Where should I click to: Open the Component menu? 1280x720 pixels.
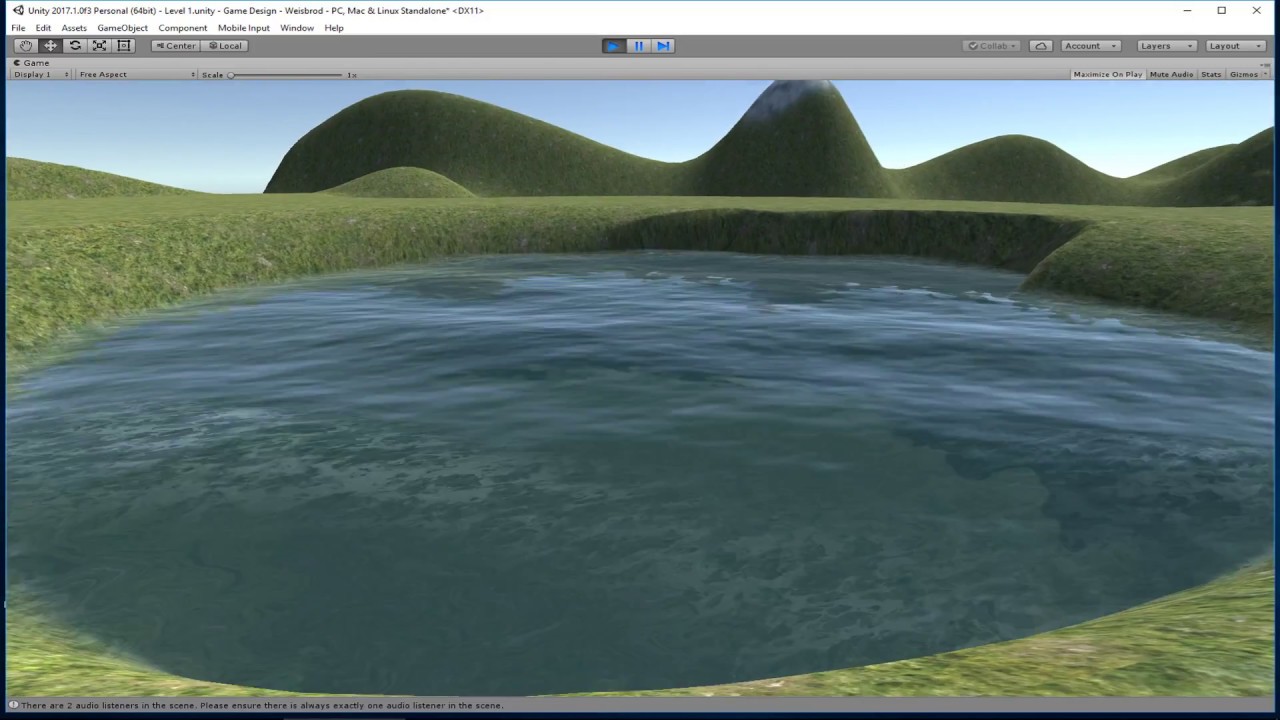(183, 28)
